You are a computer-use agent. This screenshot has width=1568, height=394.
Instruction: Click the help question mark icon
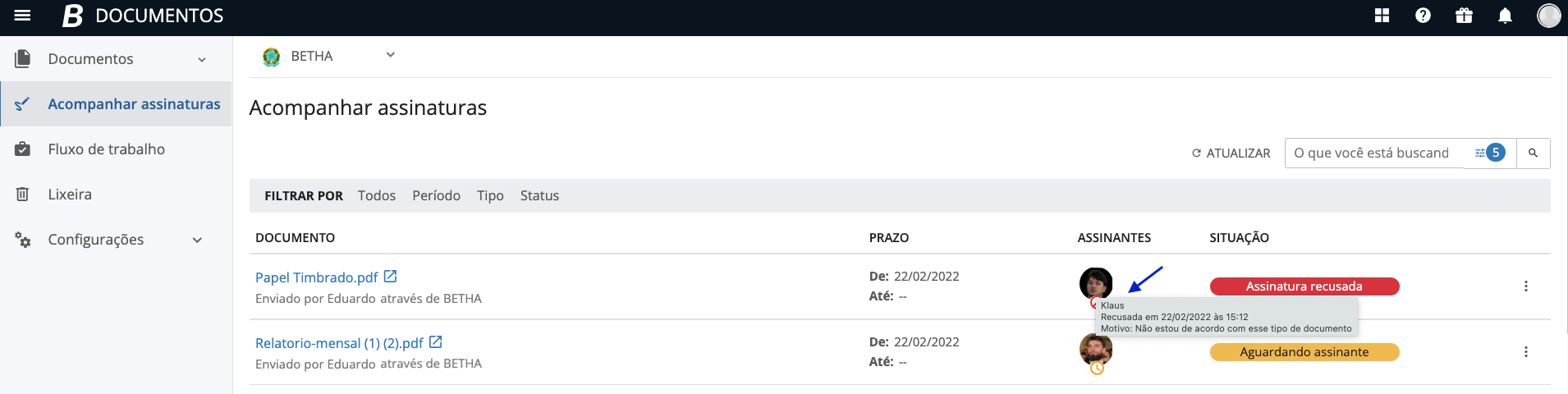pos(1424,16)
